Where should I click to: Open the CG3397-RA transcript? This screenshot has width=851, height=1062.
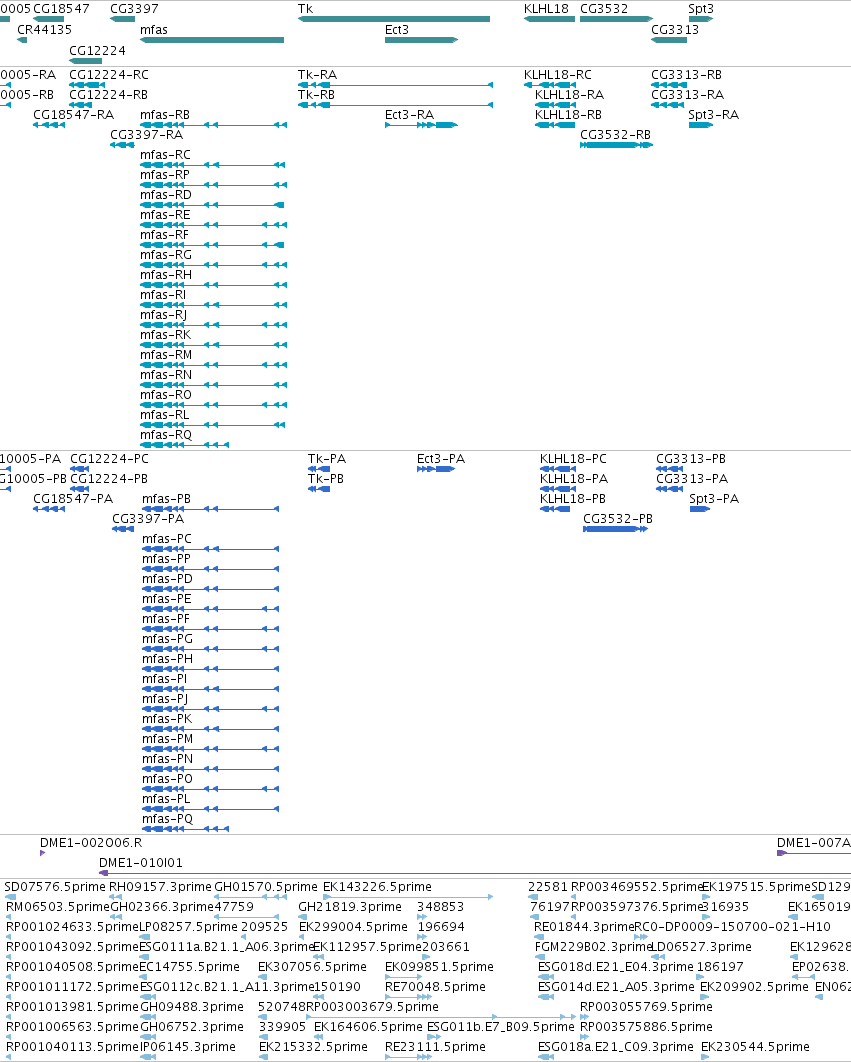click(x=122, y=145)
